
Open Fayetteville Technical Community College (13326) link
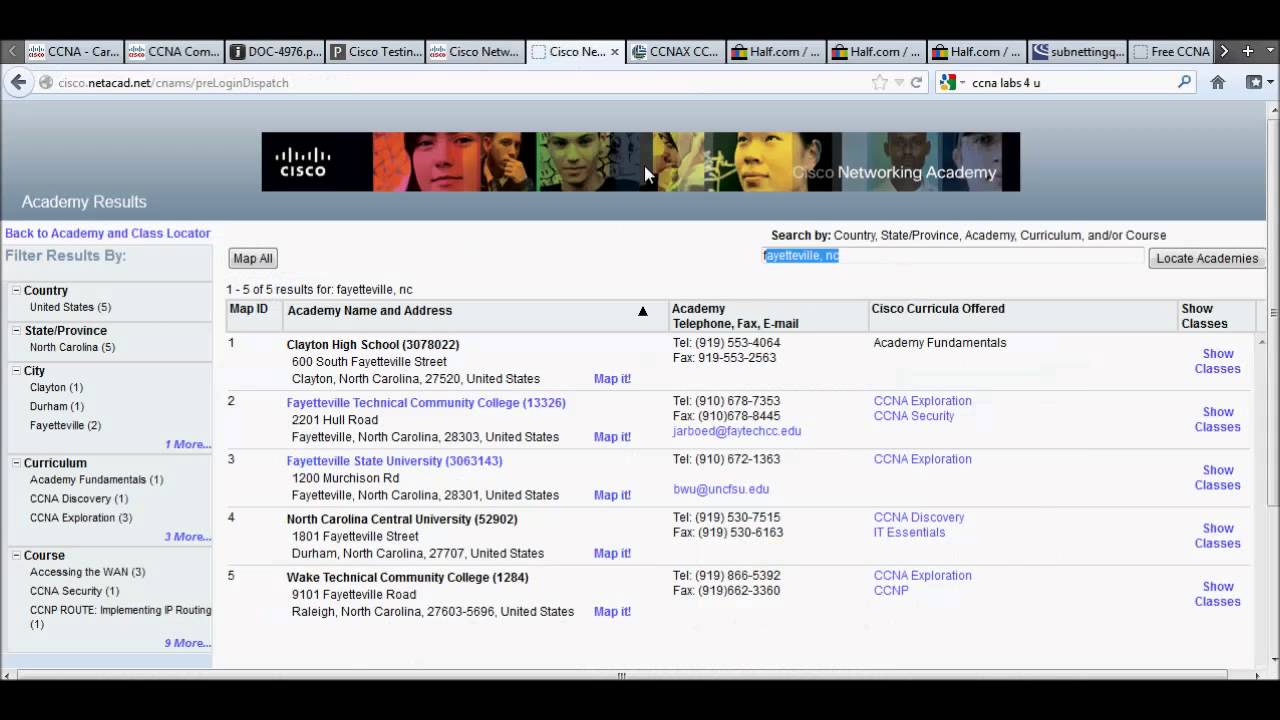(426, 403)
